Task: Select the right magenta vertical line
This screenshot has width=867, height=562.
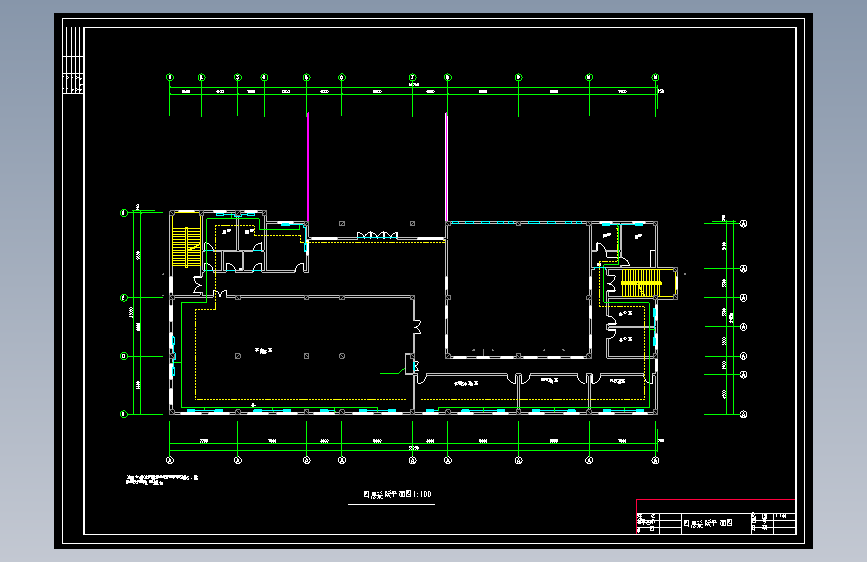Action: click(446, 168)
